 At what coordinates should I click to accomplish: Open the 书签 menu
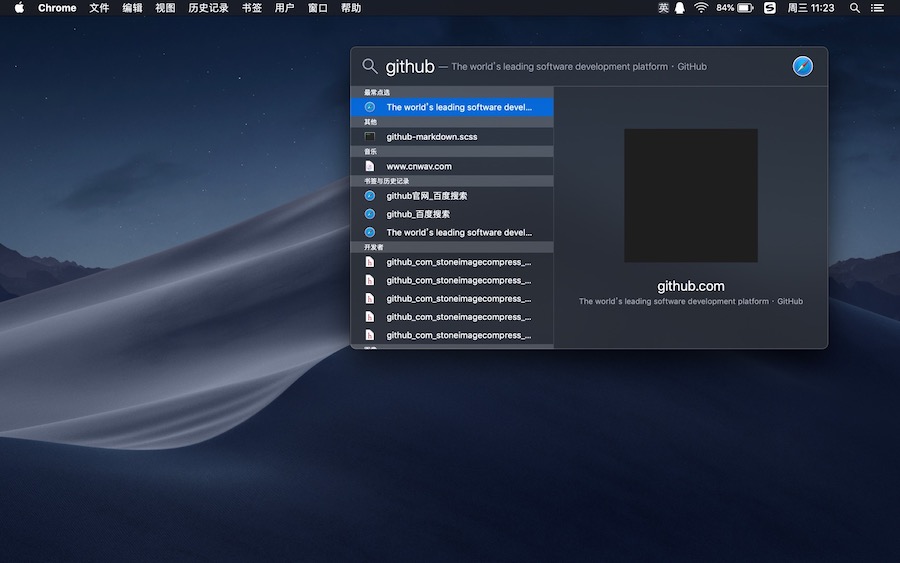click(251, 8)
